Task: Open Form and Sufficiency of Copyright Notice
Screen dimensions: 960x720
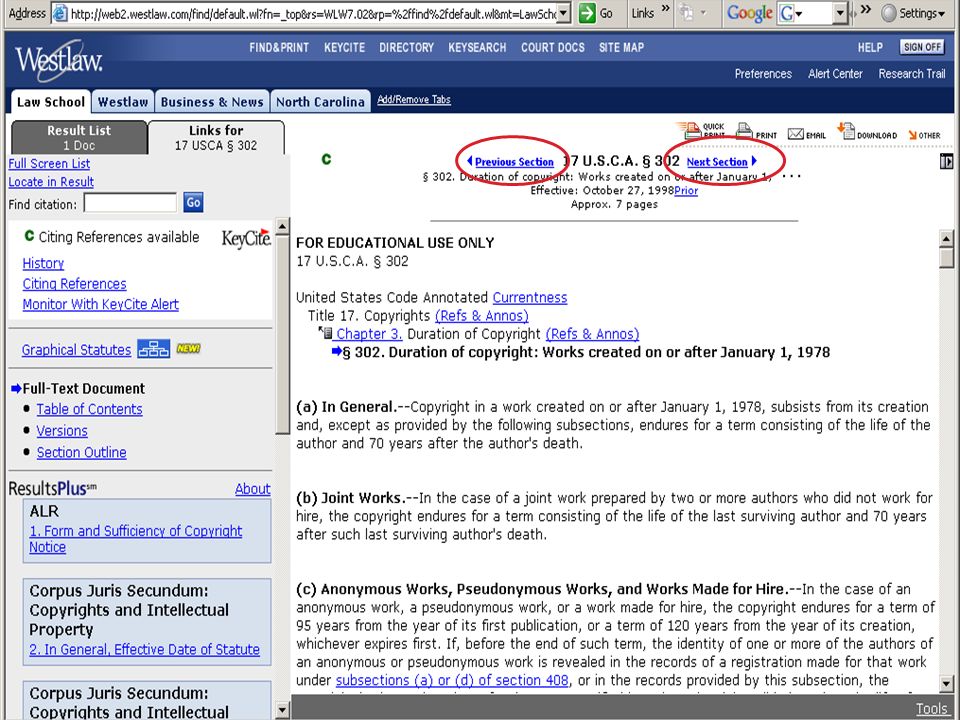Action: 135,539
